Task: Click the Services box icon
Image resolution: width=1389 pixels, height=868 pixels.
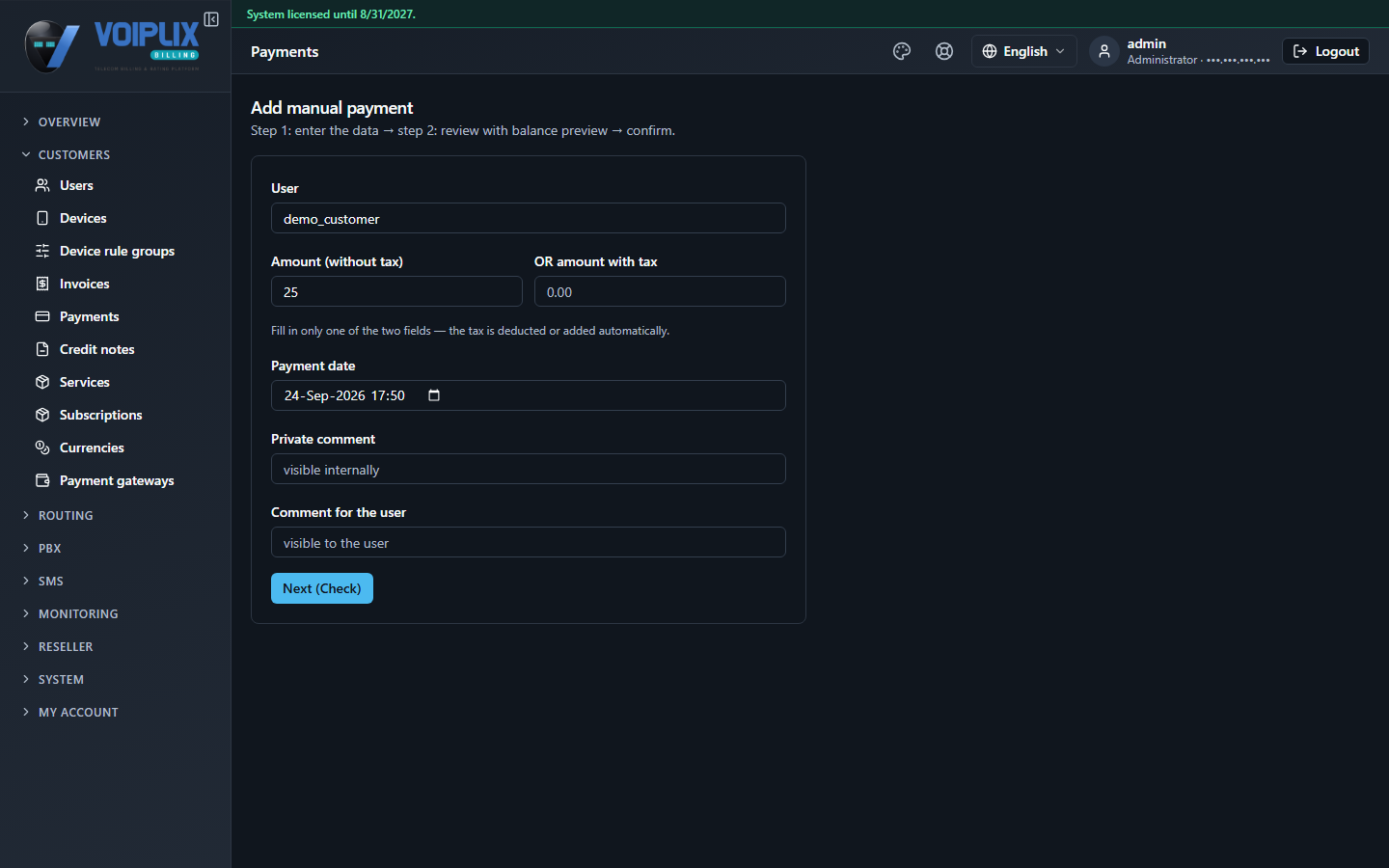Action: [x=42, y=382]
